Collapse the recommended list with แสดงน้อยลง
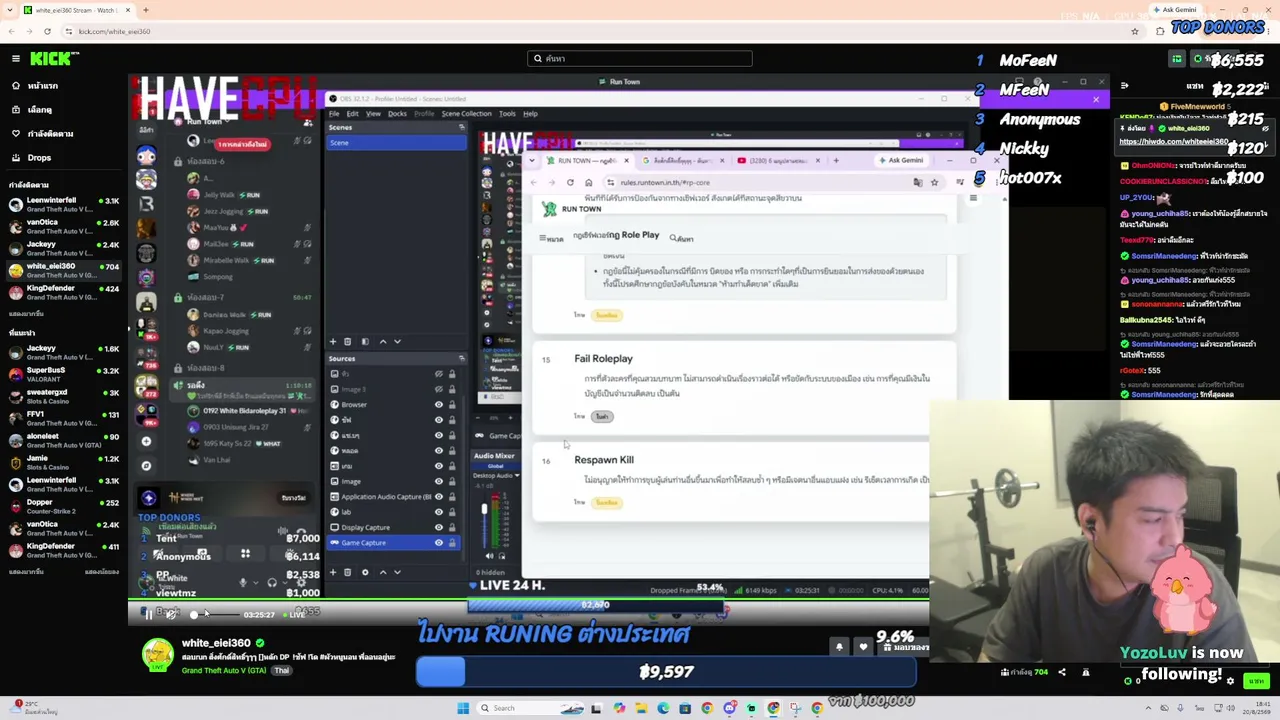 tap(102, 571)
